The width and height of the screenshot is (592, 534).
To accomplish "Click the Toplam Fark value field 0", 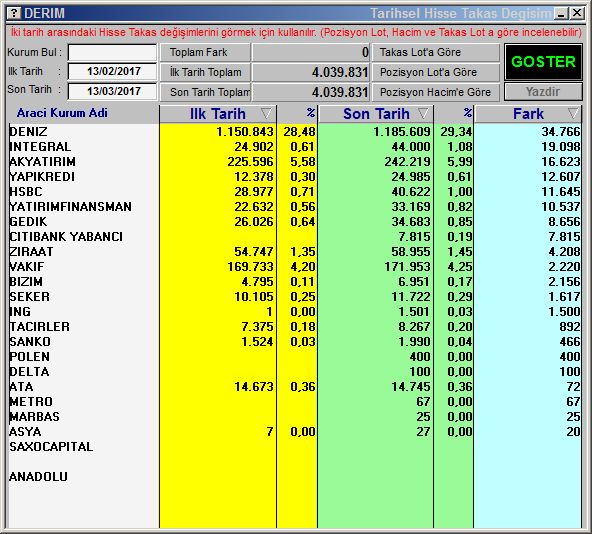I will 311,52.
